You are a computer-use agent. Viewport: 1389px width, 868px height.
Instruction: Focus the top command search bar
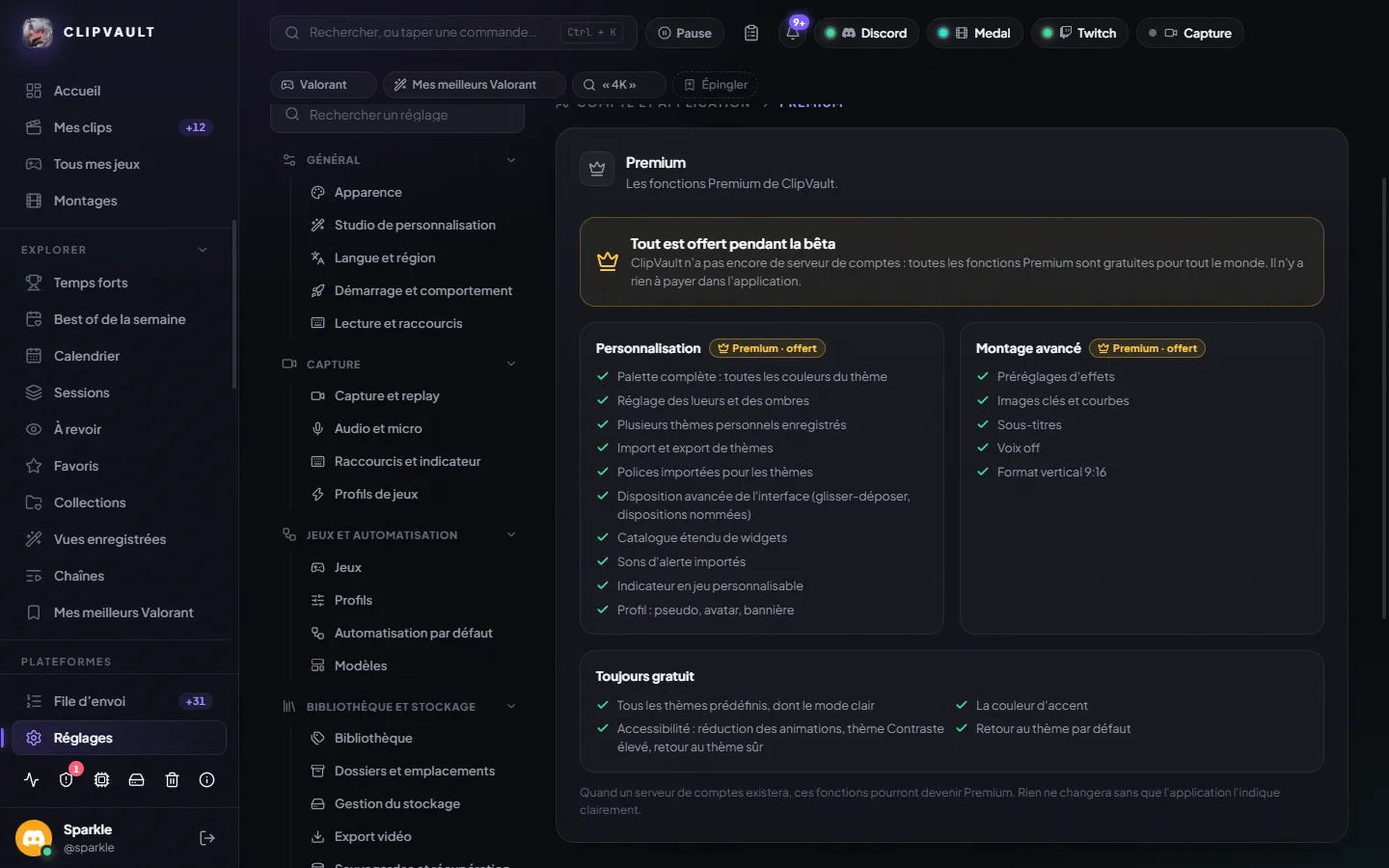point(453,33)
